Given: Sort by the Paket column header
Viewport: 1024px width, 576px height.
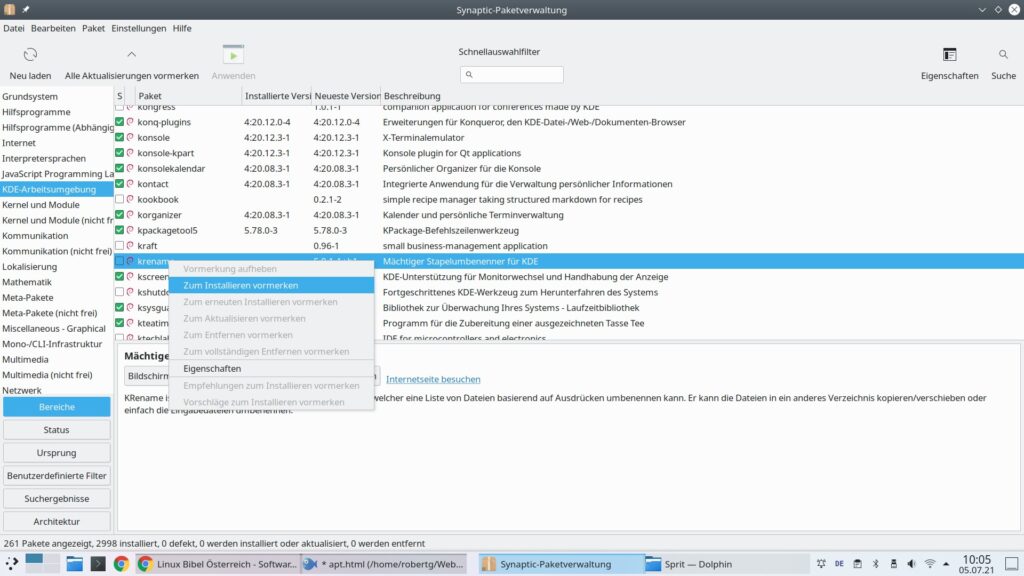Looking at the screenshot, I should click(x=187, y=96).
